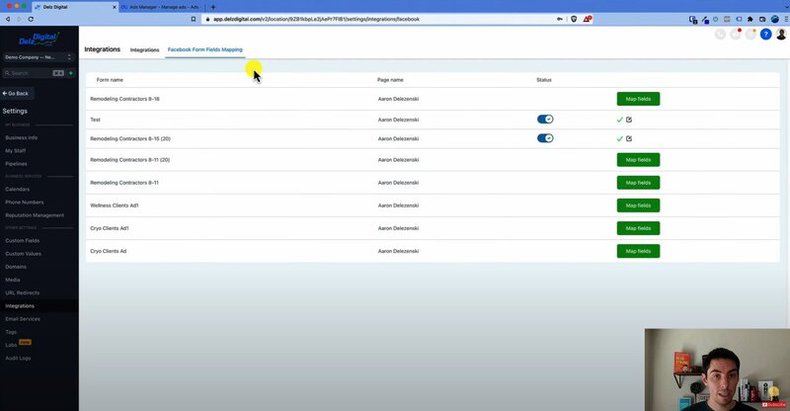Map fields for Cryo Clients Ad
790x411 pixels.
[638, 251]
